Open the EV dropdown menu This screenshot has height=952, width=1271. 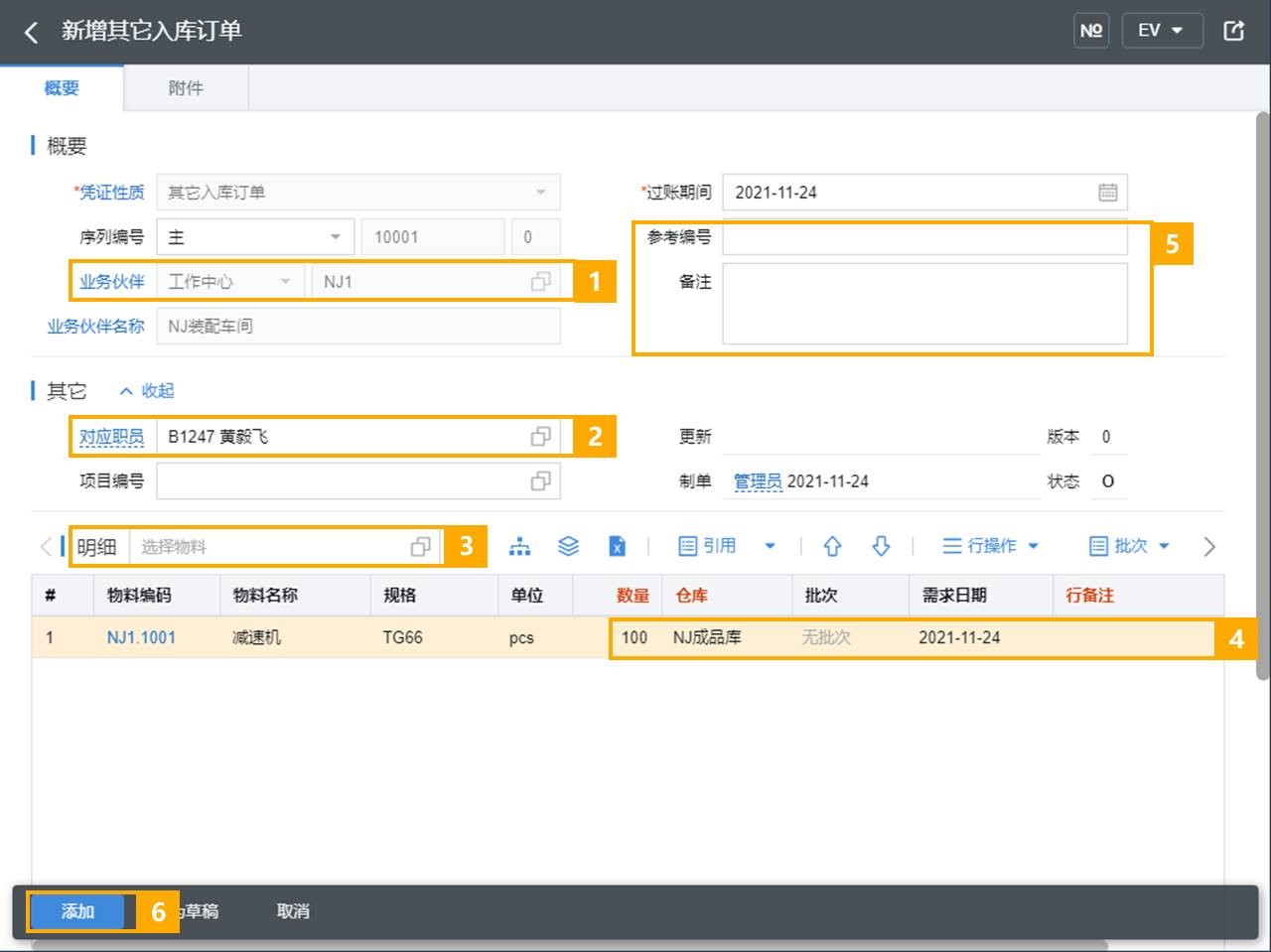tap(1162, 31)
